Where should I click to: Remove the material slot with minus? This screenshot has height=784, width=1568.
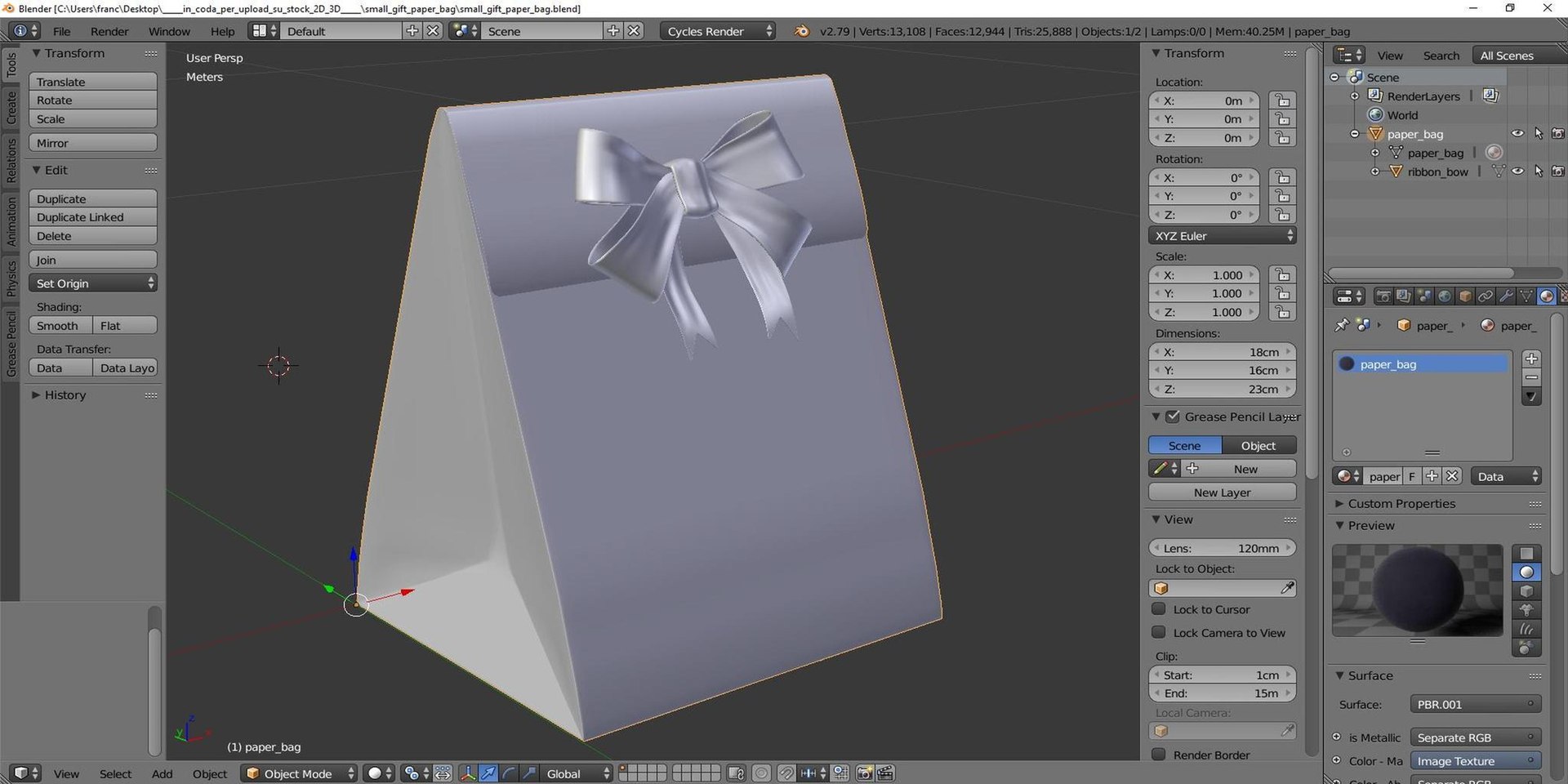1532,377
